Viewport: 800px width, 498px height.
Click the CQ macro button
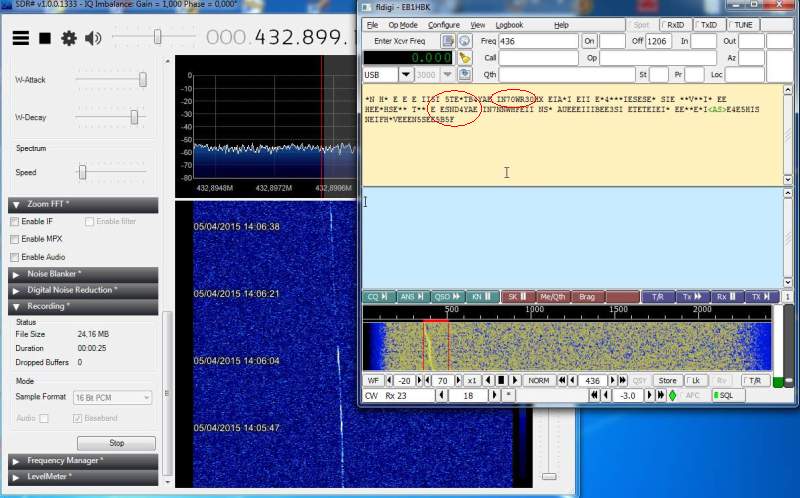click(x=377, y=297)
